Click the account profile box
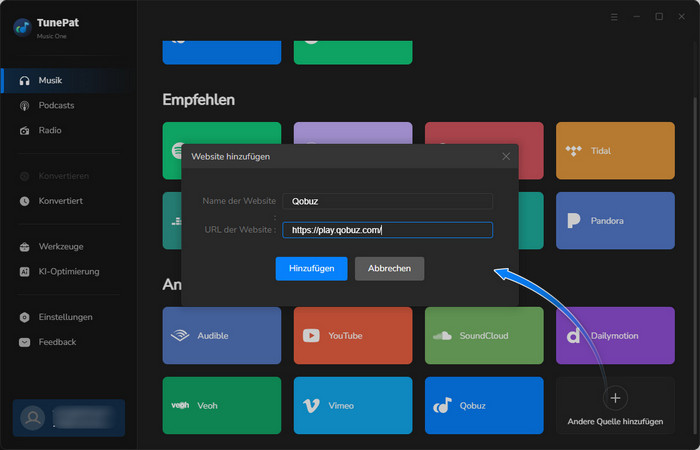Viewport: 700px width, 450px height. click(69, 418)
